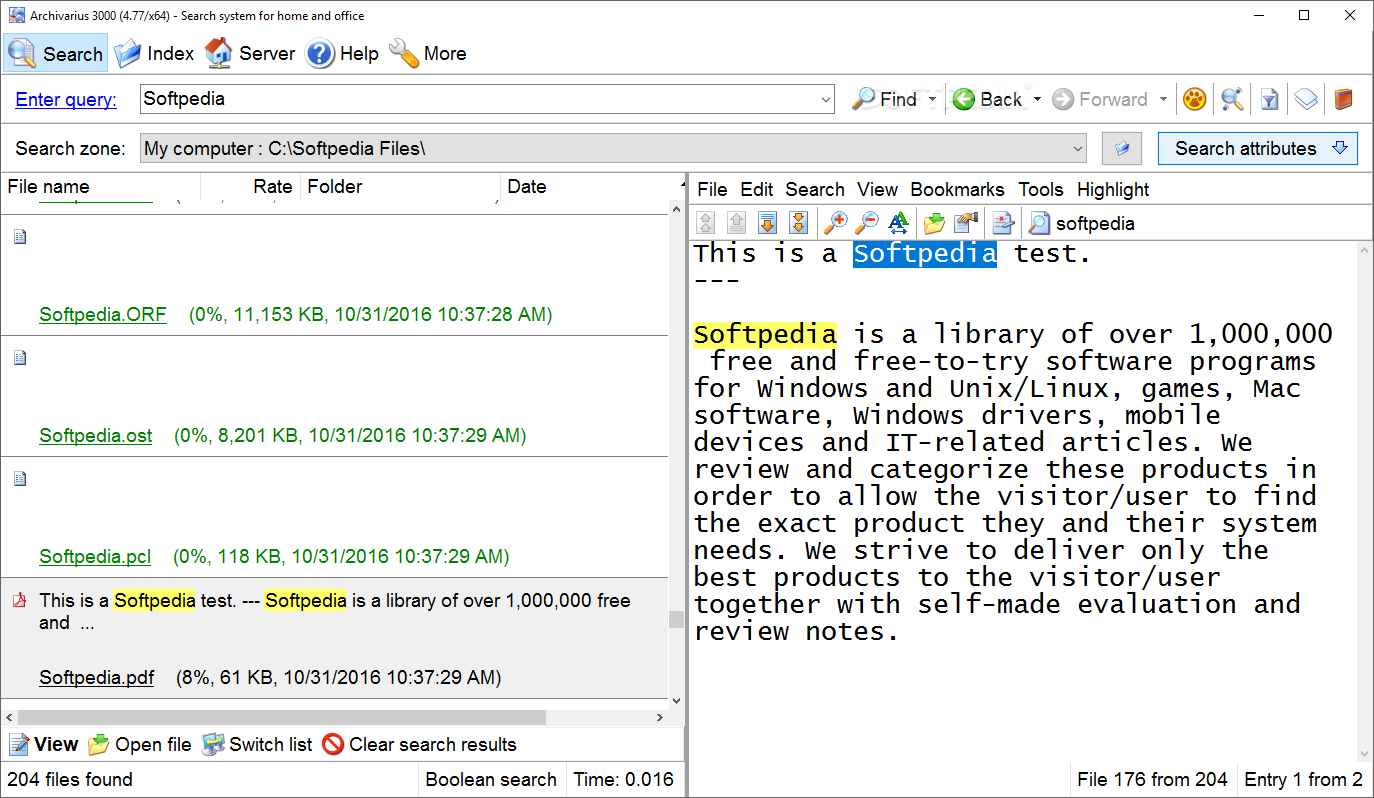Screen dimensions: 1374x798
Task: Open the Softpedia.ost file link
Action: tap(96, 436)
